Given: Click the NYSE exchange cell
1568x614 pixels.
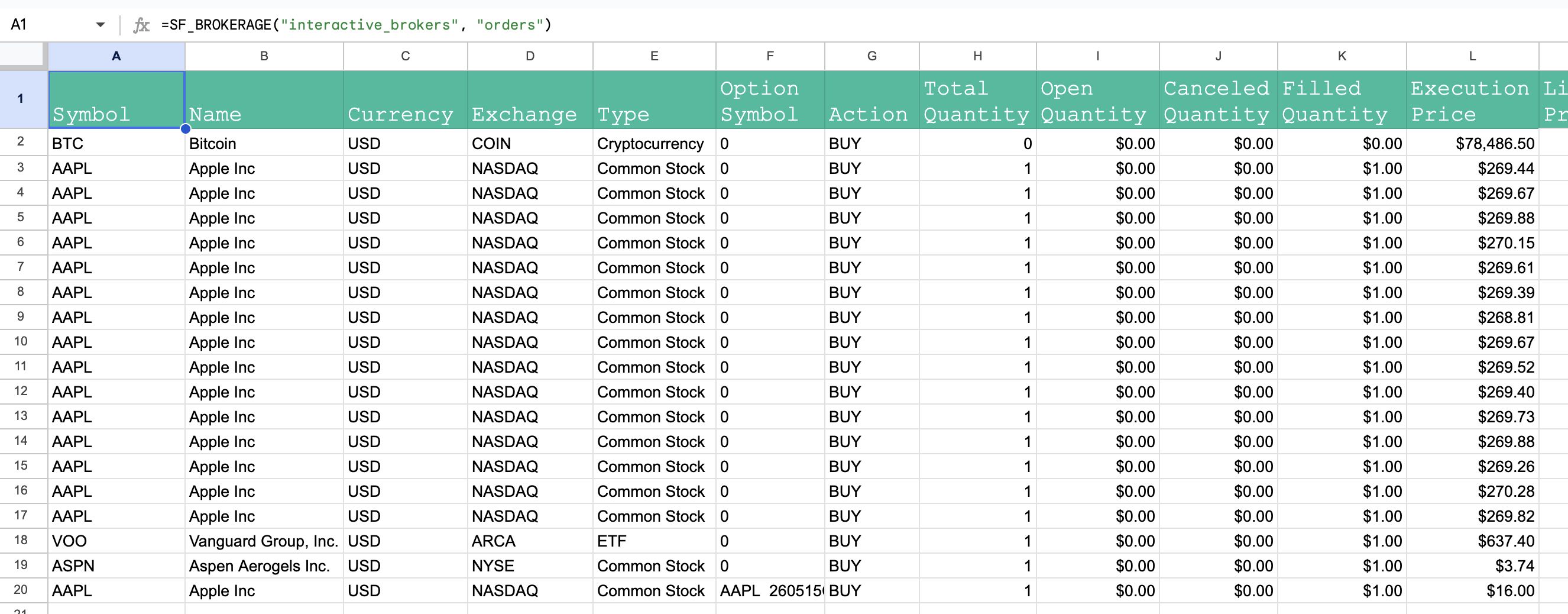Looking at the screenshot, I should pos(530,566).
